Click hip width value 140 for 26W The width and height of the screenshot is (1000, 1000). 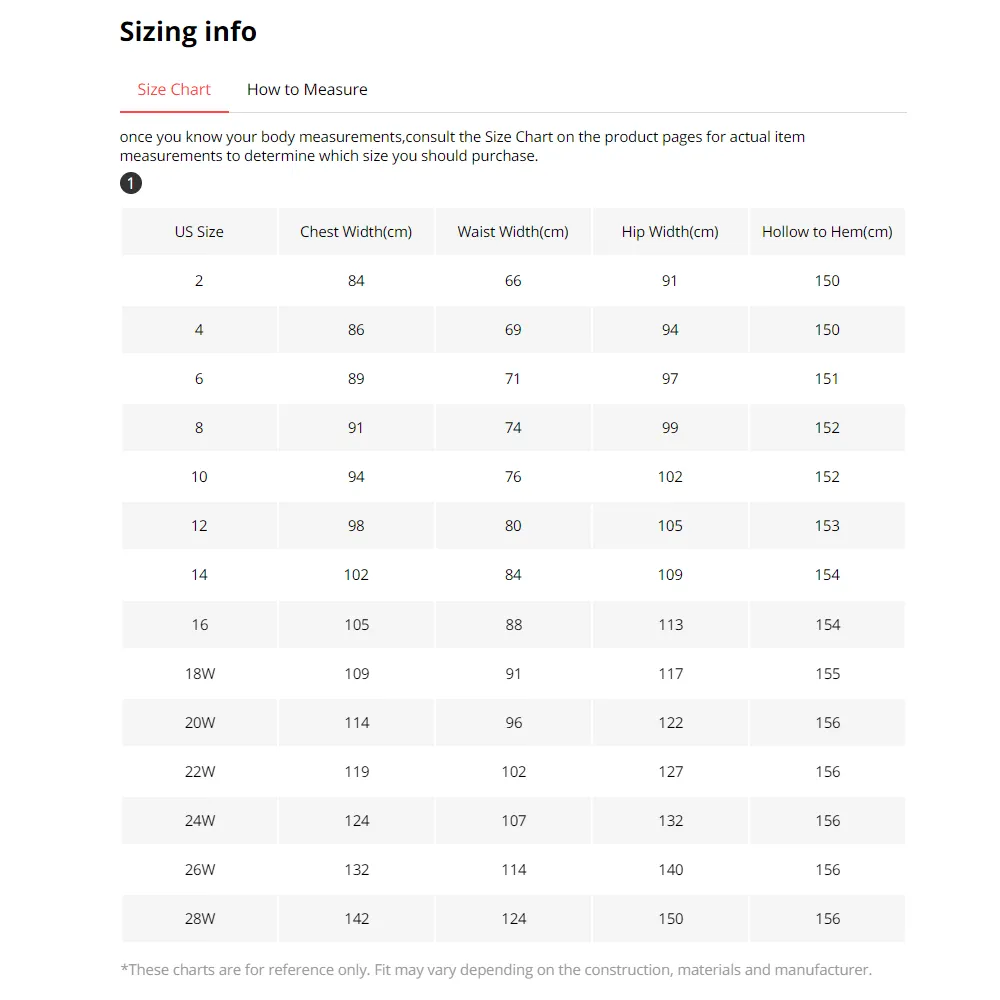click(671, 869)
